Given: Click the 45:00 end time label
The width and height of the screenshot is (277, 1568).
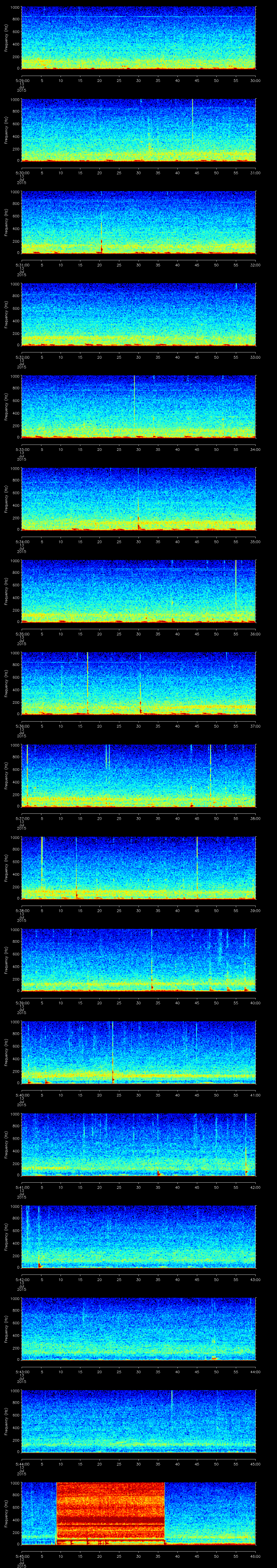Looking at the screenshot, I should [255, 1463].
